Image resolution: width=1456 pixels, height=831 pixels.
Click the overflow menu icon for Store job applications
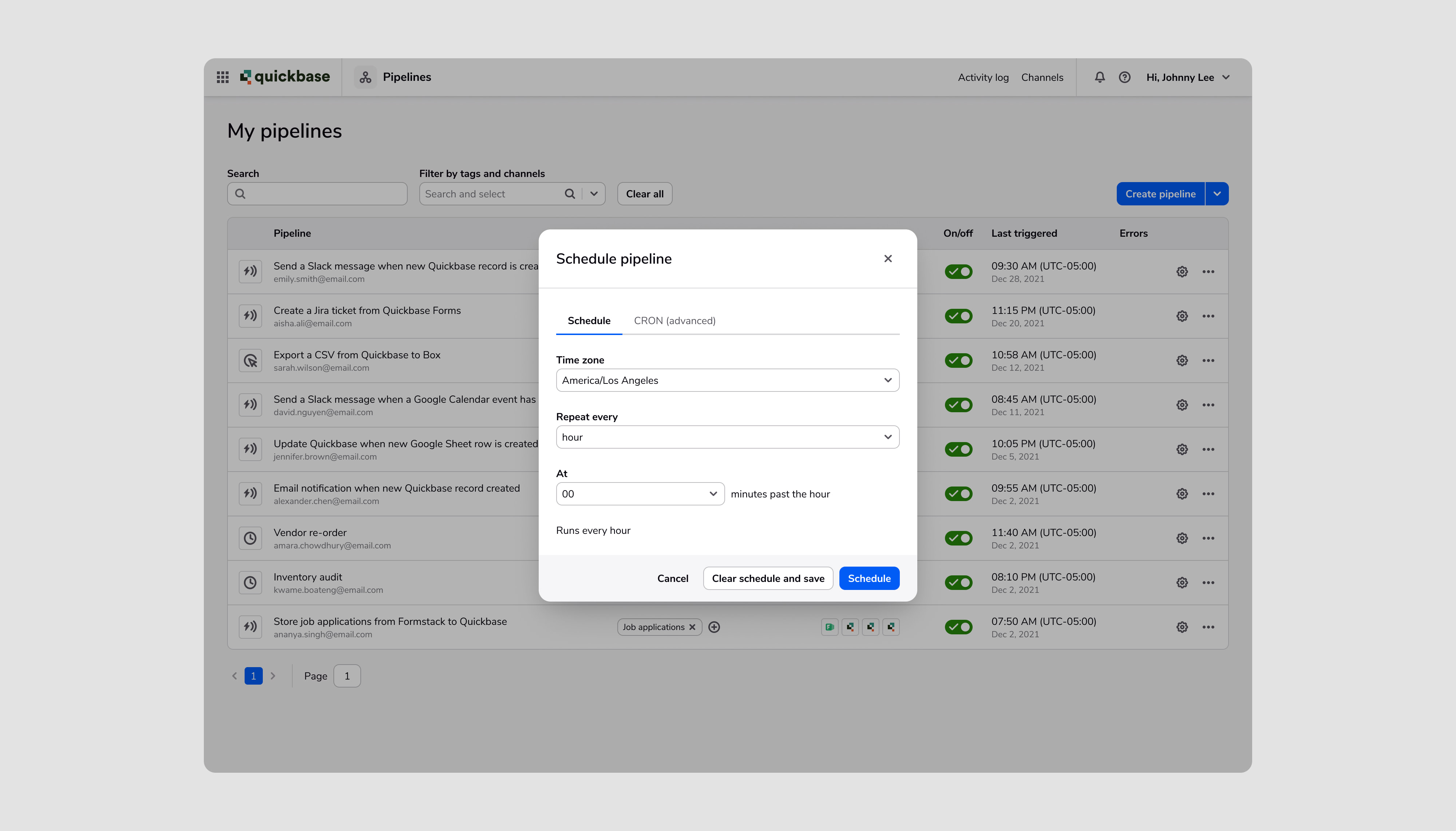[x=1208, y=627]
